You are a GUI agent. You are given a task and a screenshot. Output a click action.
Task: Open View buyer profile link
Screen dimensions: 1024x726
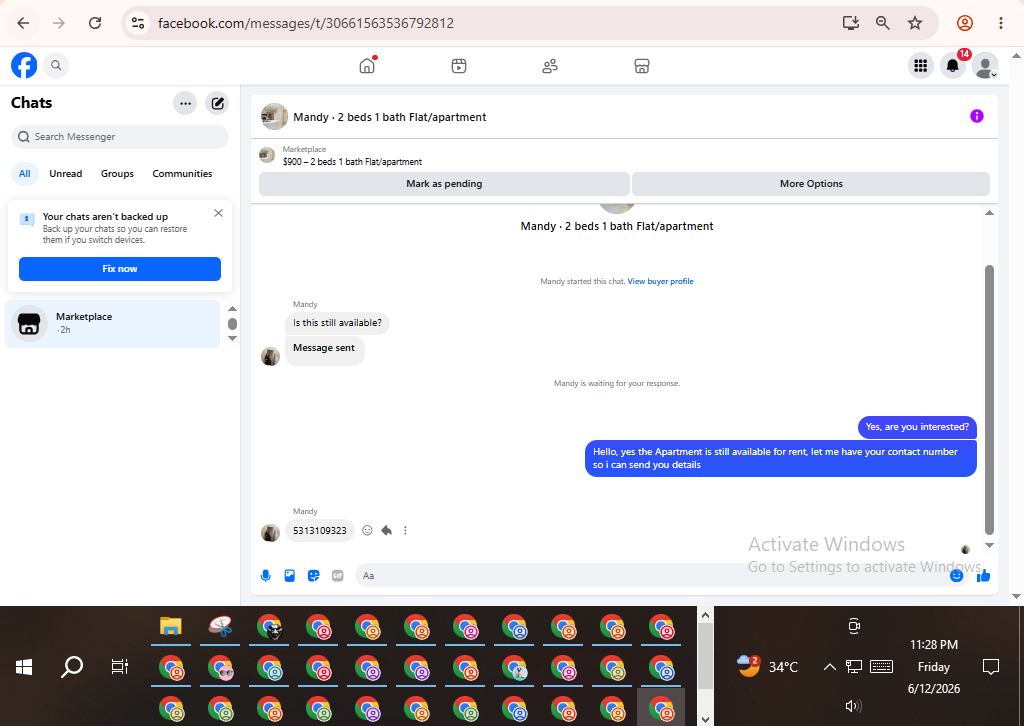[x=660, y=281]
